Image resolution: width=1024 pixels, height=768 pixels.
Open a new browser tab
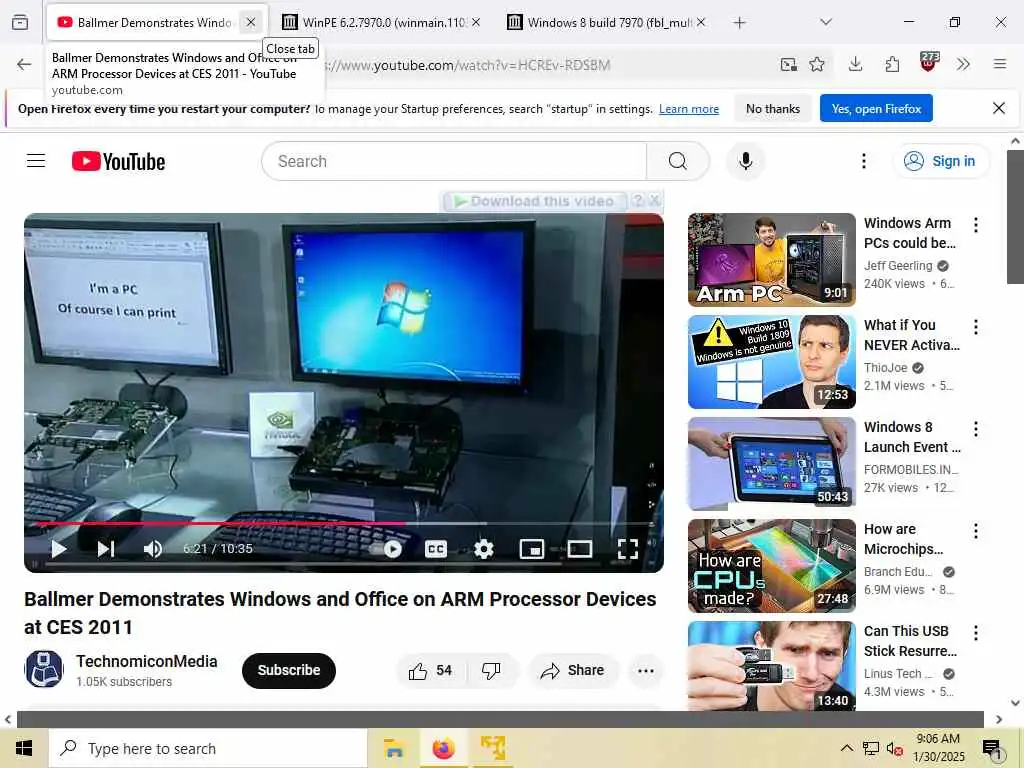(x=739, y=23)
